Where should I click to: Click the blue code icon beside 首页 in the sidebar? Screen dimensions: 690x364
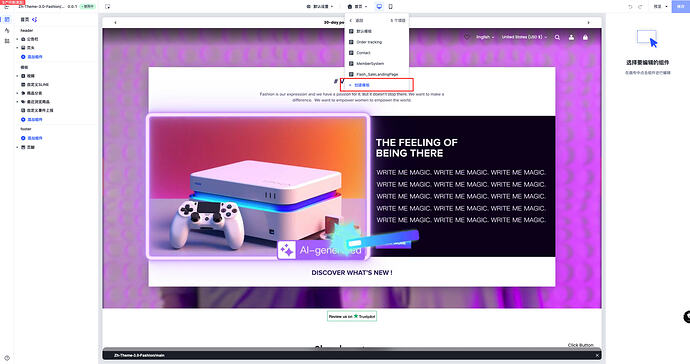tap(35, 19)
